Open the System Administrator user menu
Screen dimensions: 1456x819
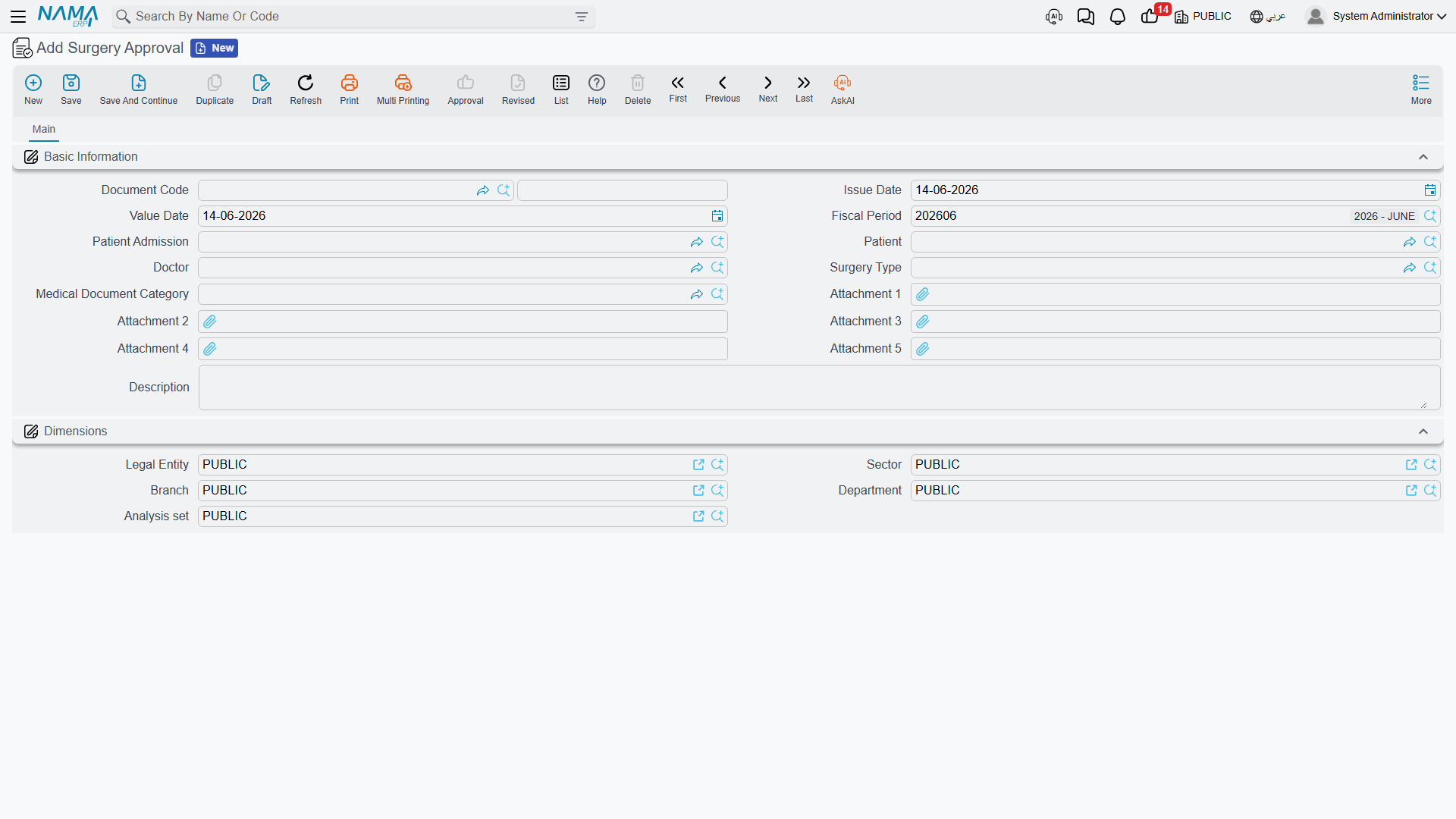pyautogui.click(x=1376, y=16)
